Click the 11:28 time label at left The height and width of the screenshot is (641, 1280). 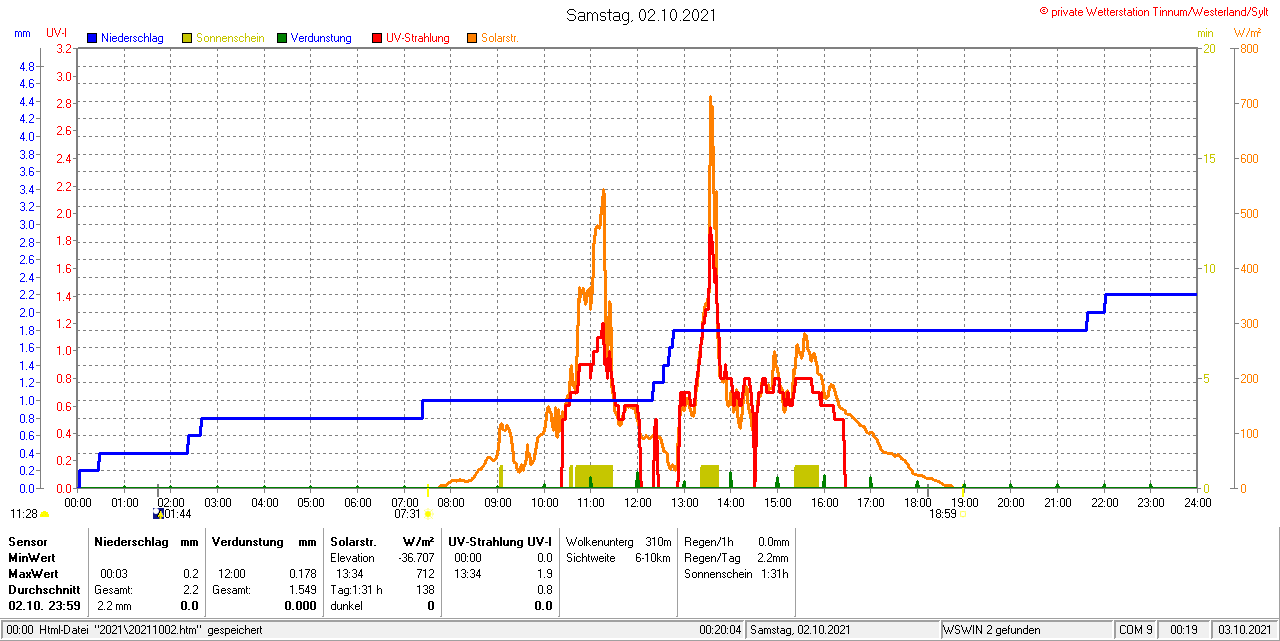pyautogui.click(x=24, y=514)
